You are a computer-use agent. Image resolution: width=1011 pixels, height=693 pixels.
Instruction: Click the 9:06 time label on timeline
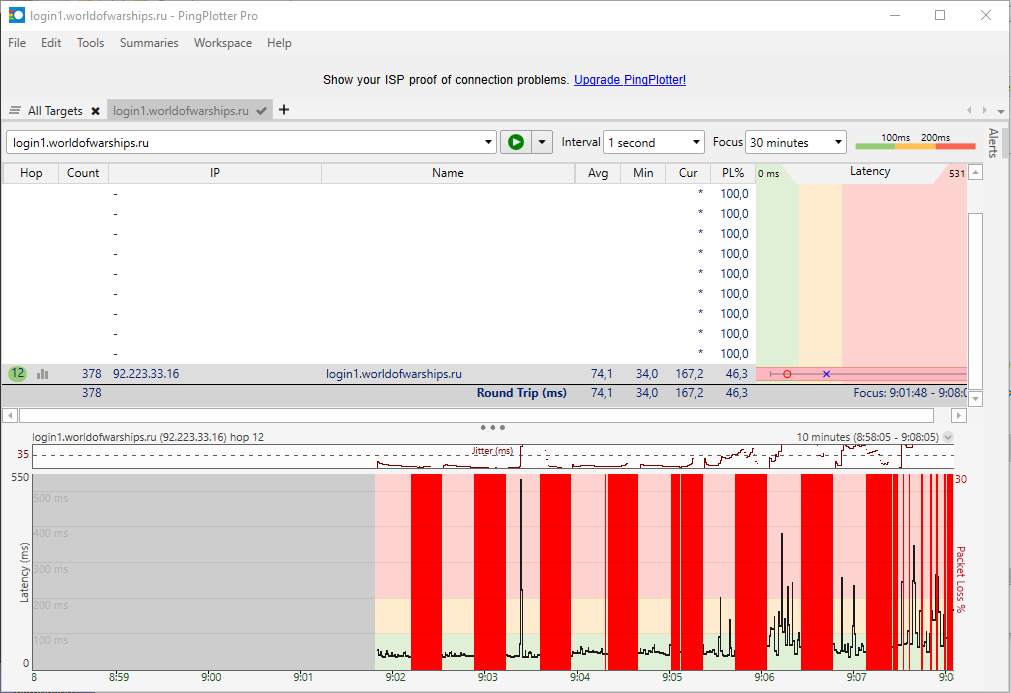tap(764, 677)
